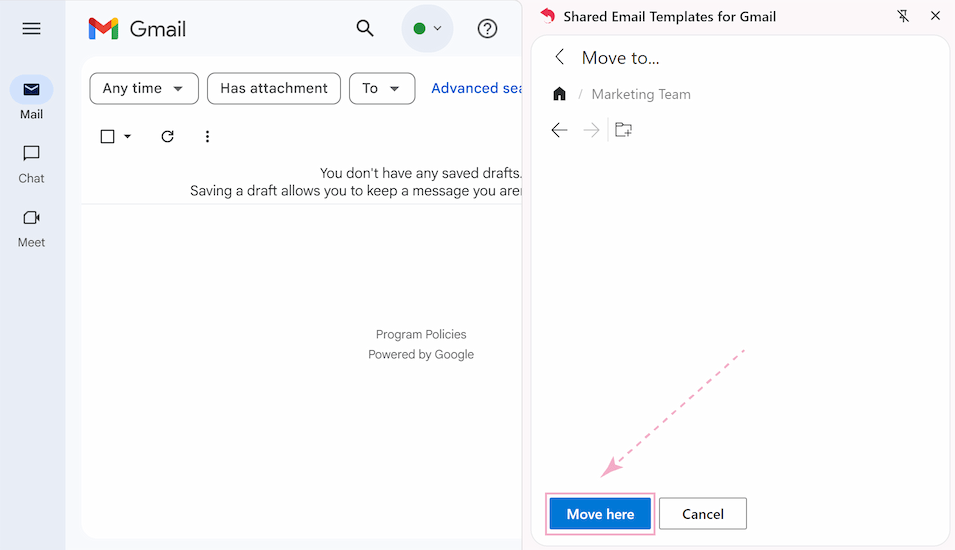The image size is (955, 550).
Task: Create a new folder icon
Action: click(623, 130)
